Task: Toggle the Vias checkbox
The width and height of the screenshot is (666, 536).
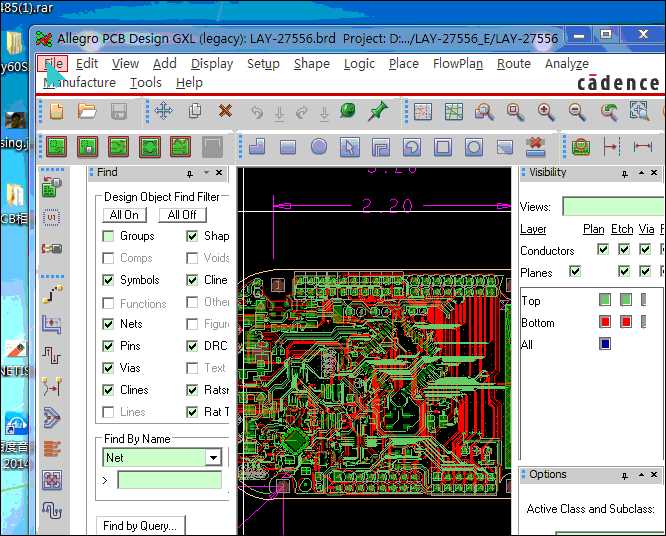Action: pos(108,368)
